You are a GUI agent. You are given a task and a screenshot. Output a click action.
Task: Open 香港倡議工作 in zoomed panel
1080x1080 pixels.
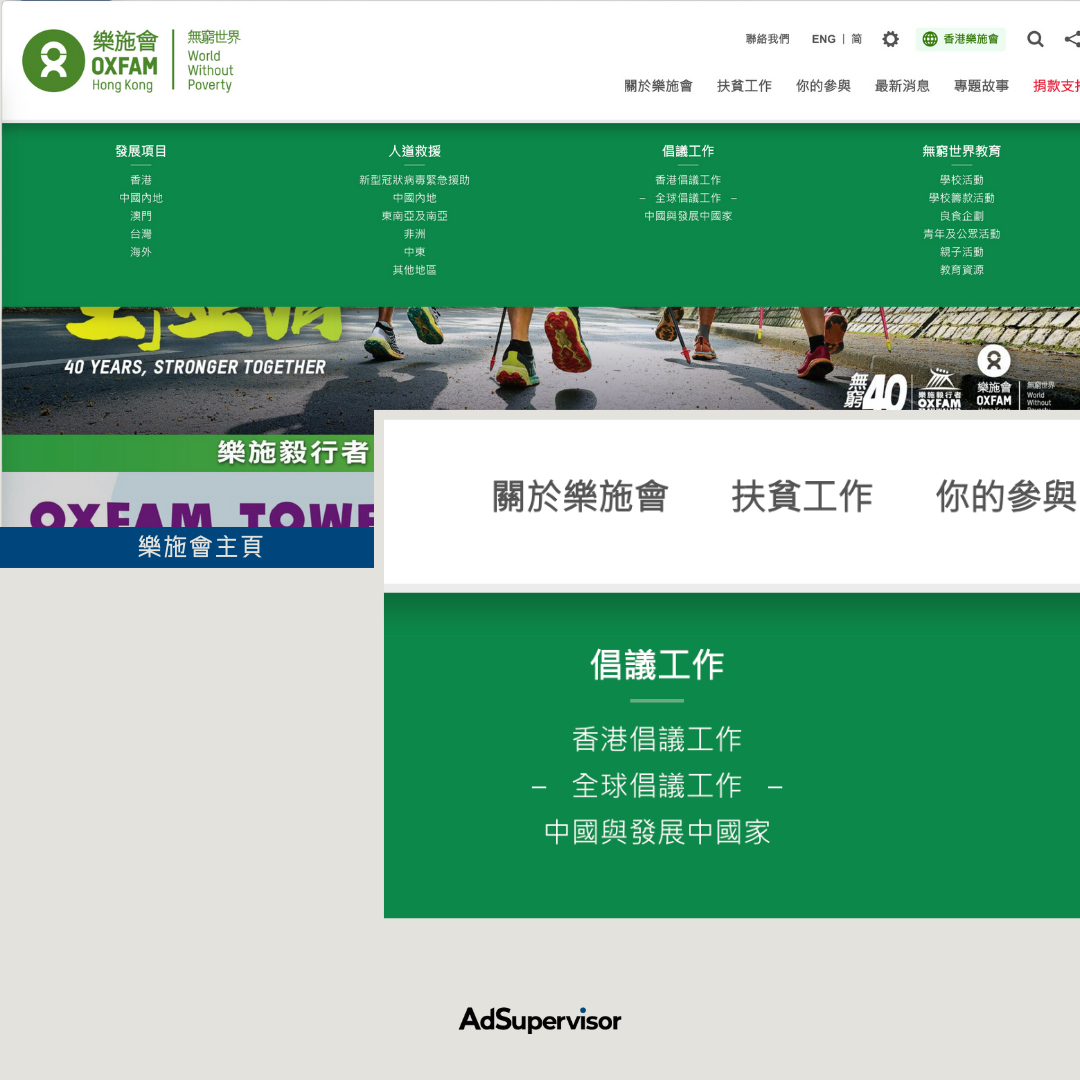[x=657, y=739]
